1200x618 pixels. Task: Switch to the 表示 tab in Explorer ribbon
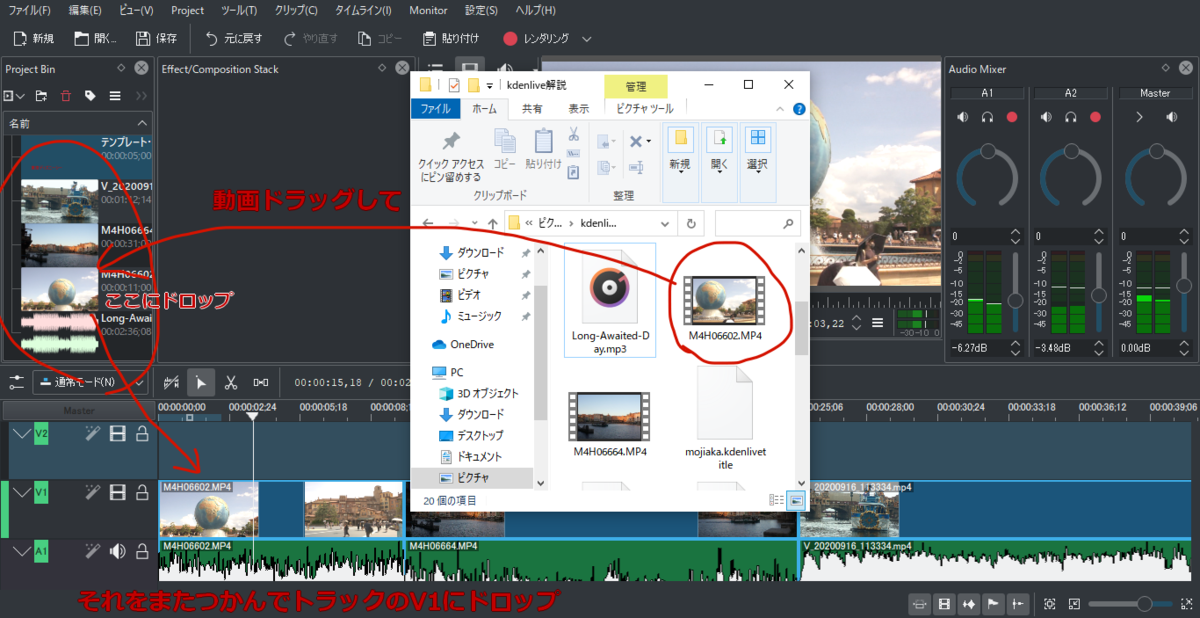(578, 108)
